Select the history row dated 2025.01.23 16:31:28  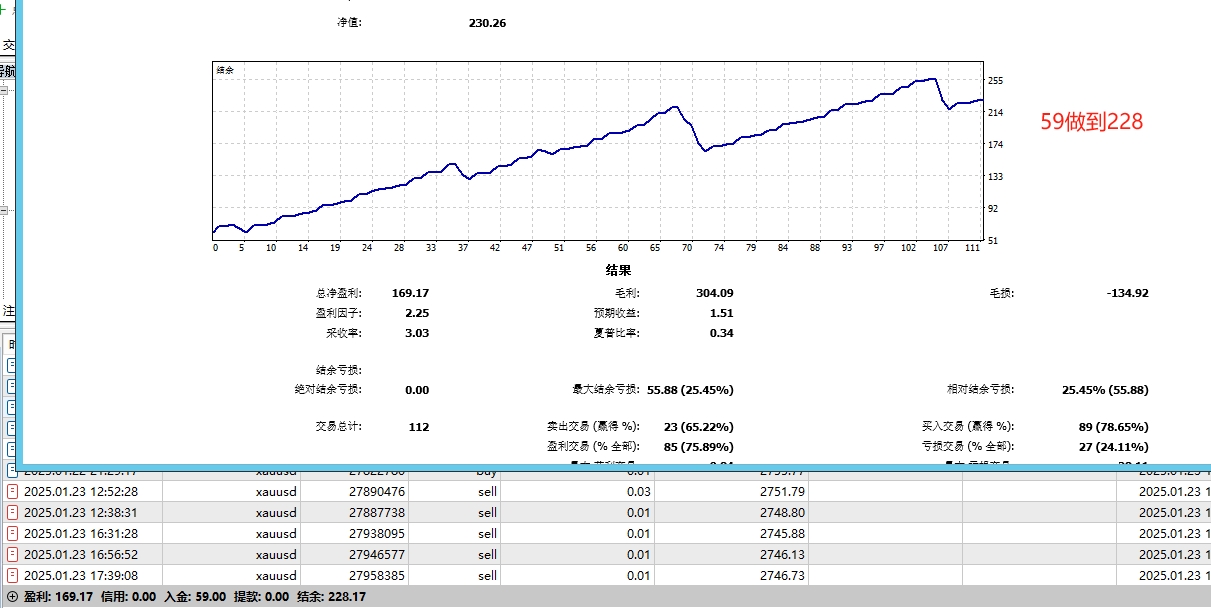click(605, 533)
